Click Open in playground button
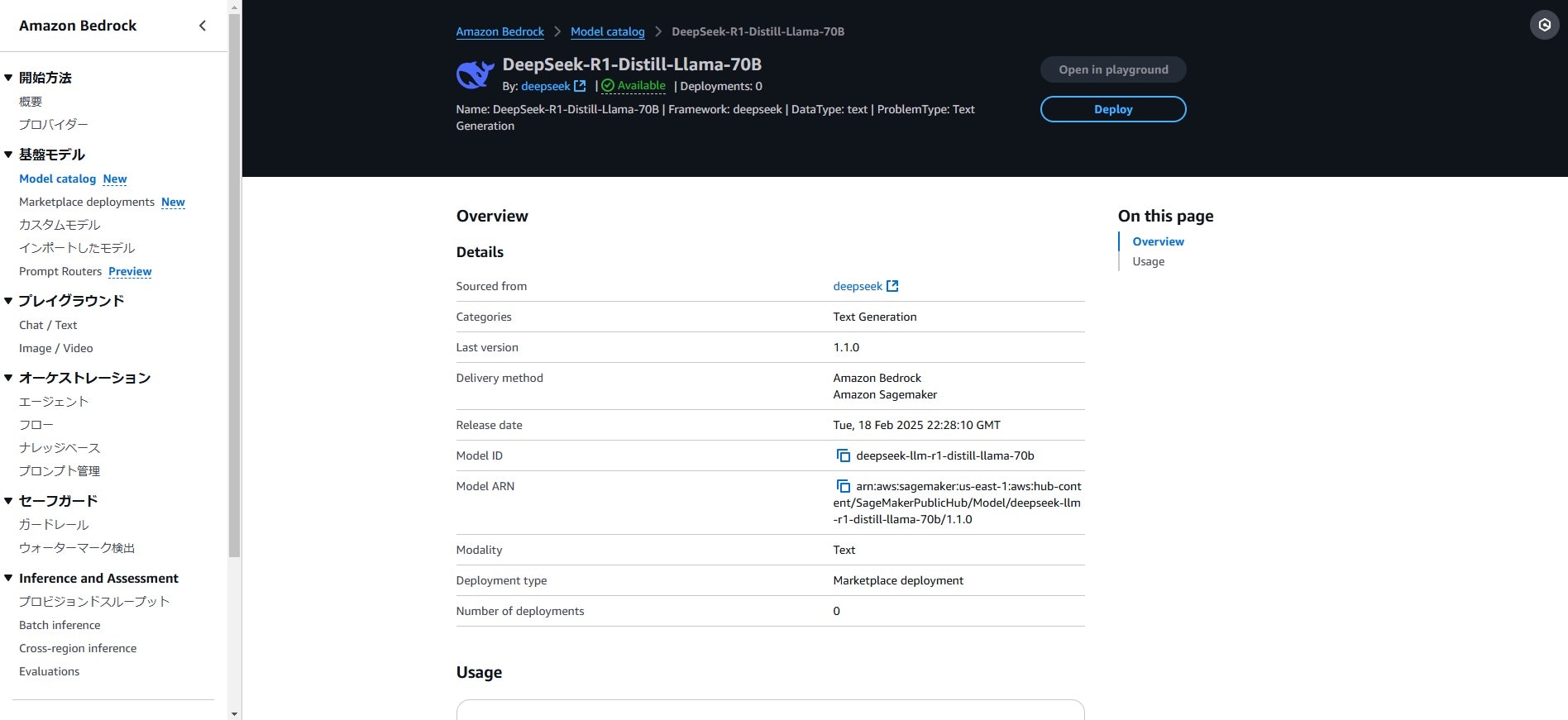 pyautogui.click(x=1113, y=69)
